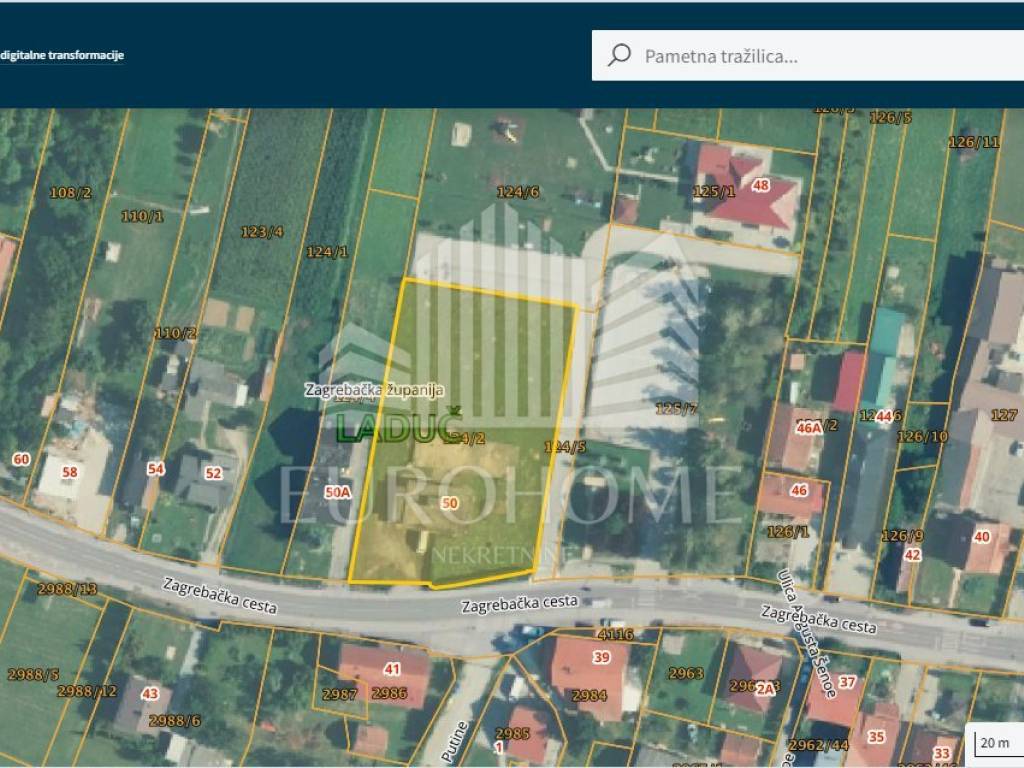Select house number 50 marker in highlighted parcel
Screen dimensions: 1024x768
tap(449, 504)
